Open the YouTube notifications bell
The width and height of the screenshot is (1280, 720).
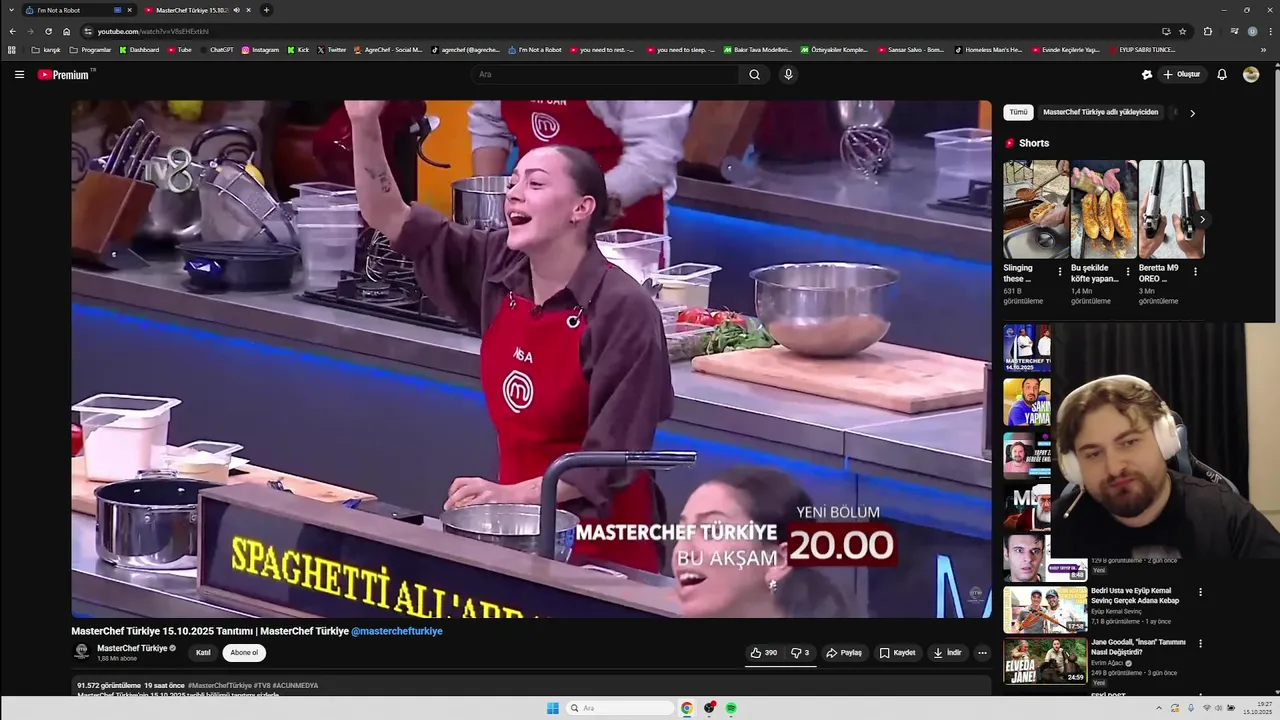(1221, 74)
